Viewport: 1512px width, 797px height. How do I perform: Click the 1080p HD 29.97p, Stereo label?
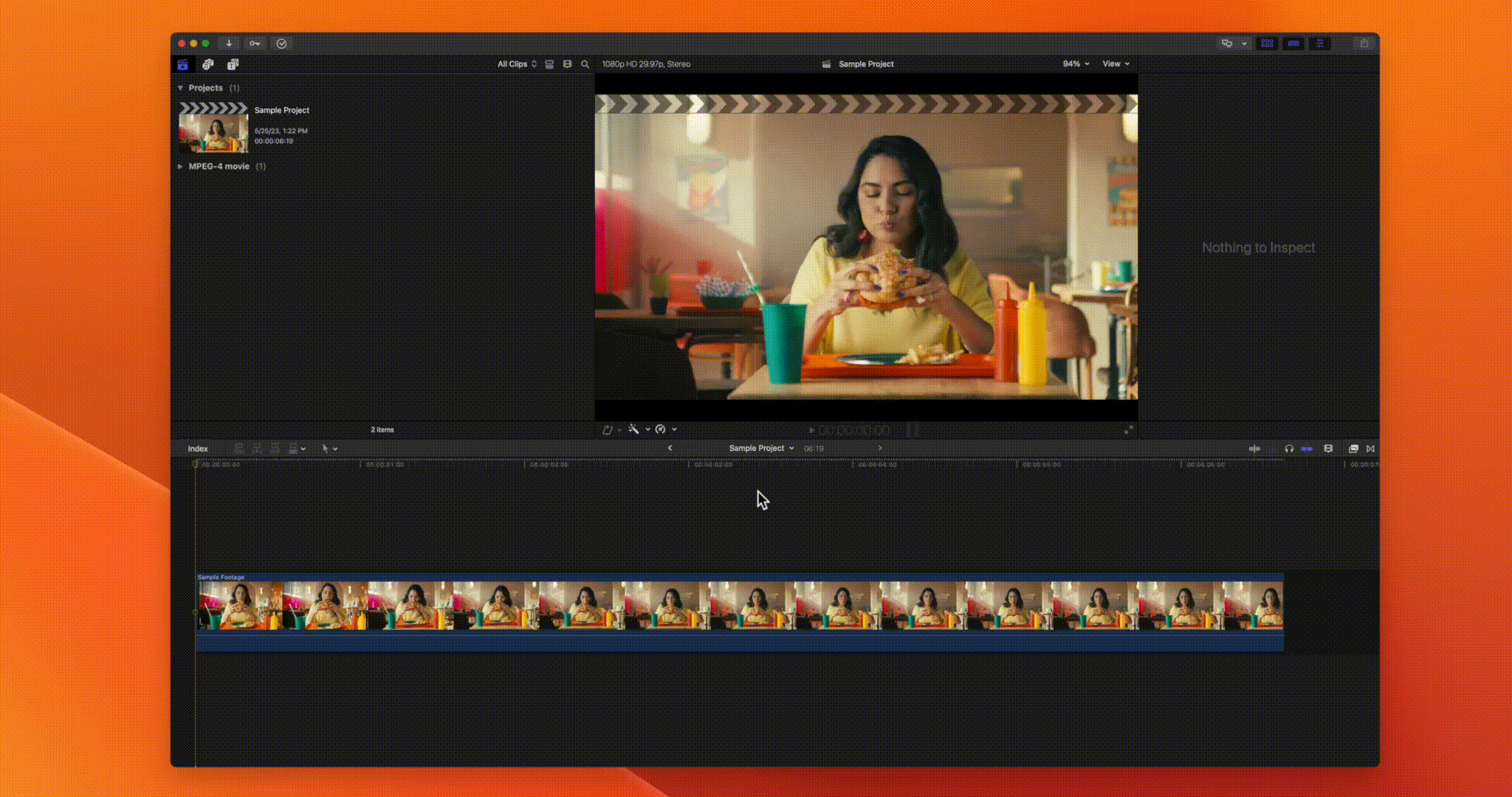click(646, 64)
